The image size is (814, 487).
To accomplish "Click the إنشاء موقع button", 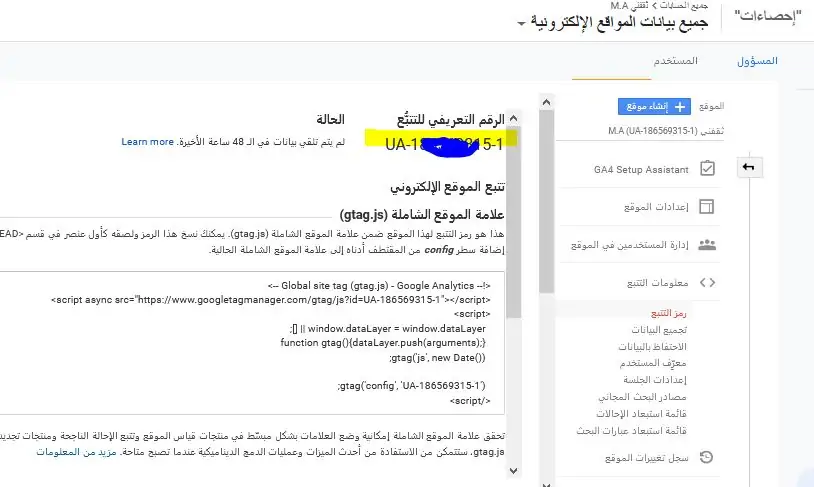I will (x=654, y=106).
